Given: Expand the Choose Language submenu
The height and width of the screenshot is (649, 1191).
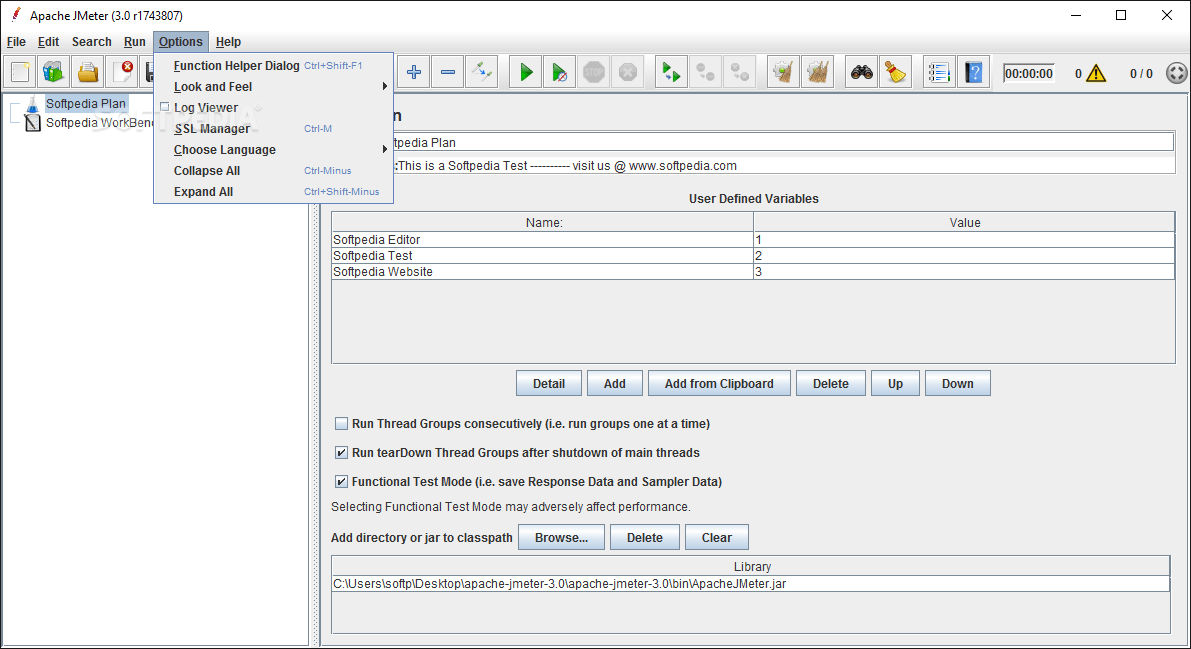Looking at the screenshot, I should 273,150.
